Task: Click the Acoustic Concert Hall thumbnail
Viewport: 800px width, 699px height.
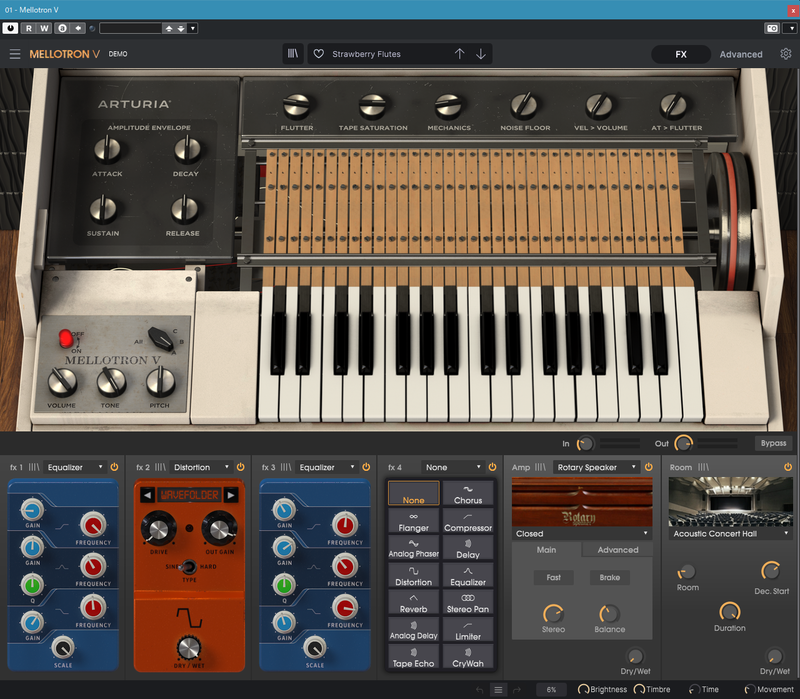Action: click(731, 502)
